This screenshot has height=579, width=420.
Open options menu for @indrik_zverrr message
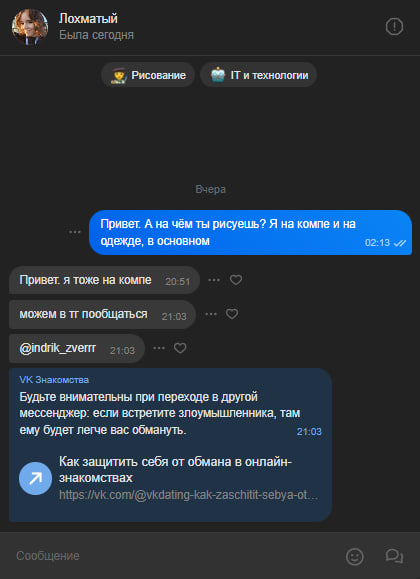[x=159, y=348]
